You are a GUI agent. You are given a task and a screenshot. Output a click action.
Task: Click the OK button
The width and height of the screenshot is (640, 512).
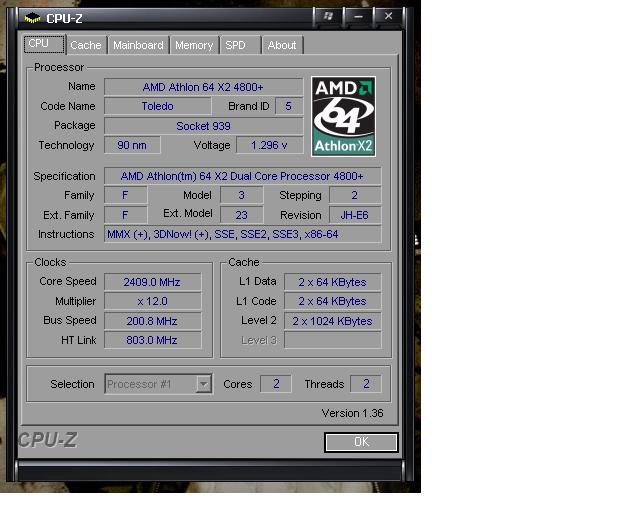[x=361, y=442]
